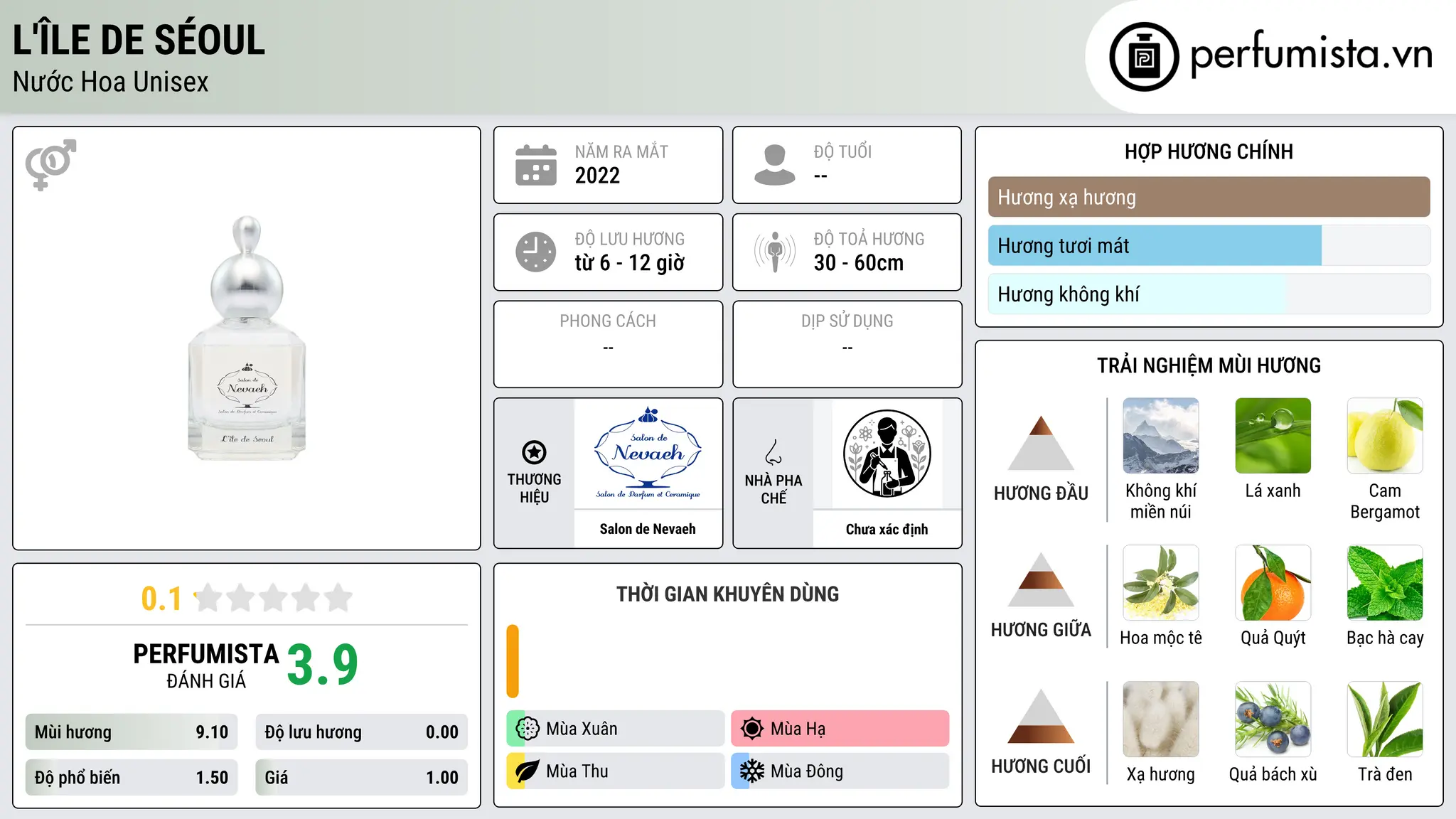Viewport: 1456px width, 819px height.
Task: Click the Perfumista đánh giá label
Action: coord(206,665)
